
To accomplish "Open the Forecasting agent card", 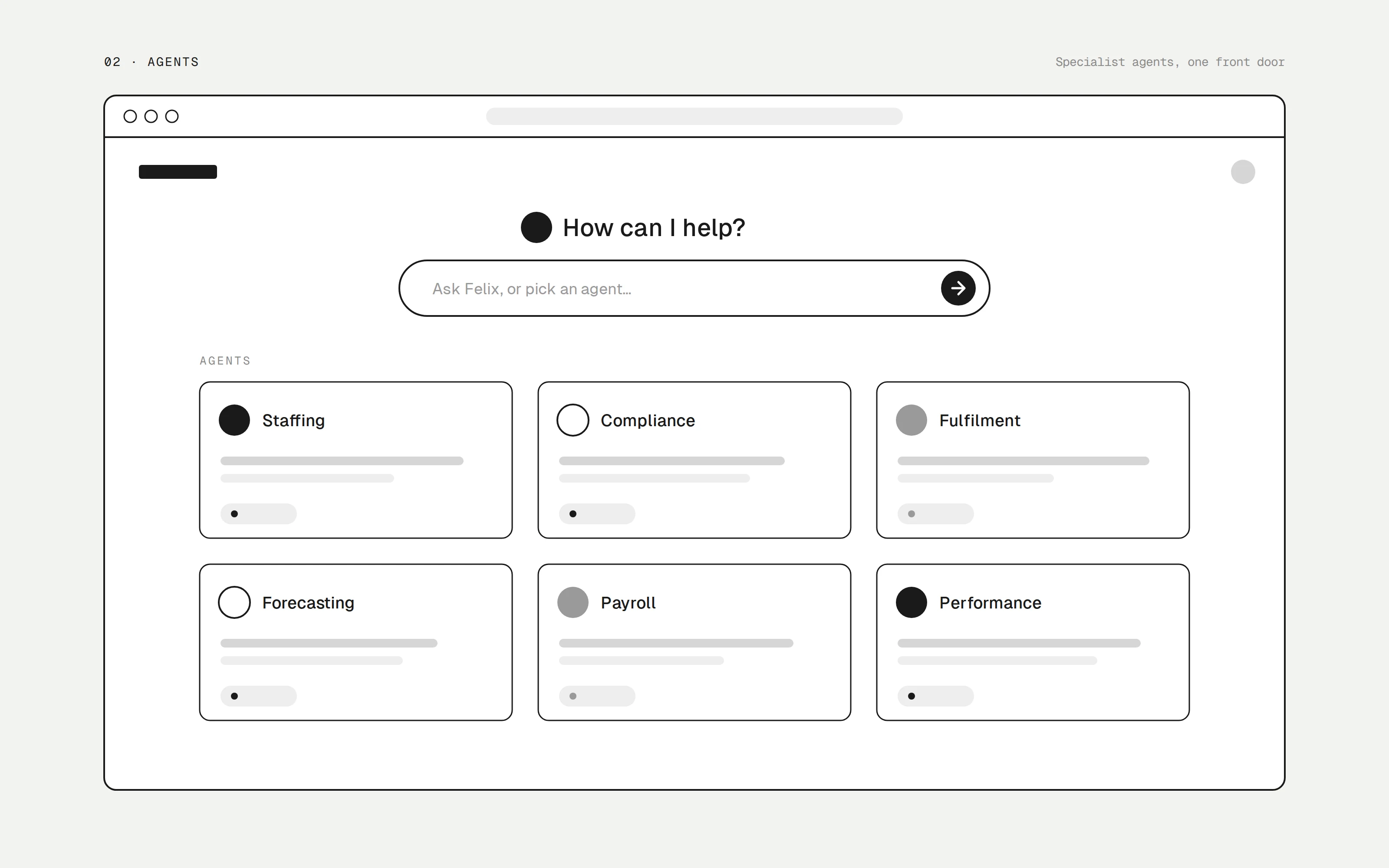I will click(x=356, y=642).
